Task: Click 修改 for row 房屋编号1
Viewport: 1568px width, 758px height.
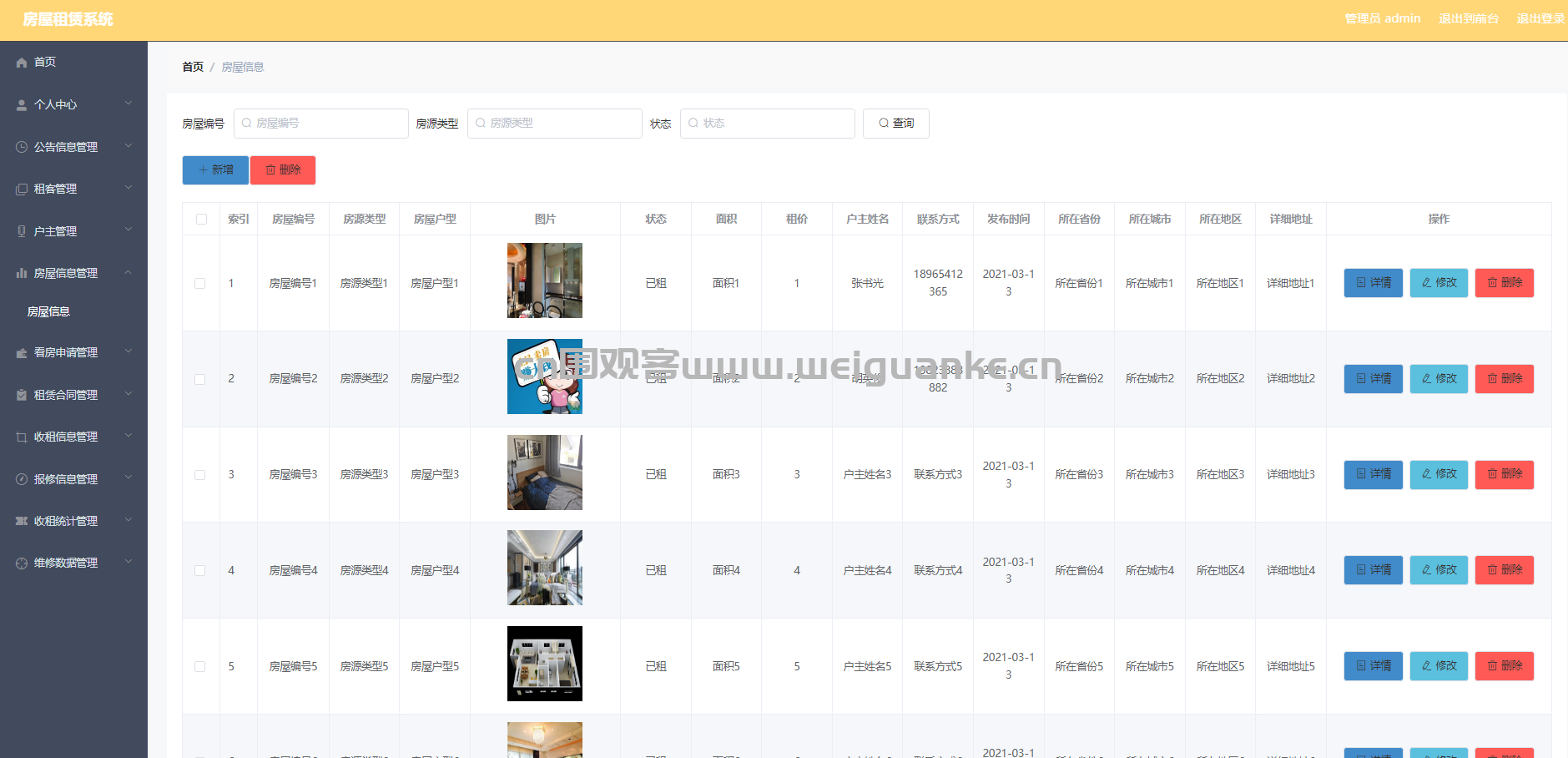Action: coord(1439,283)
